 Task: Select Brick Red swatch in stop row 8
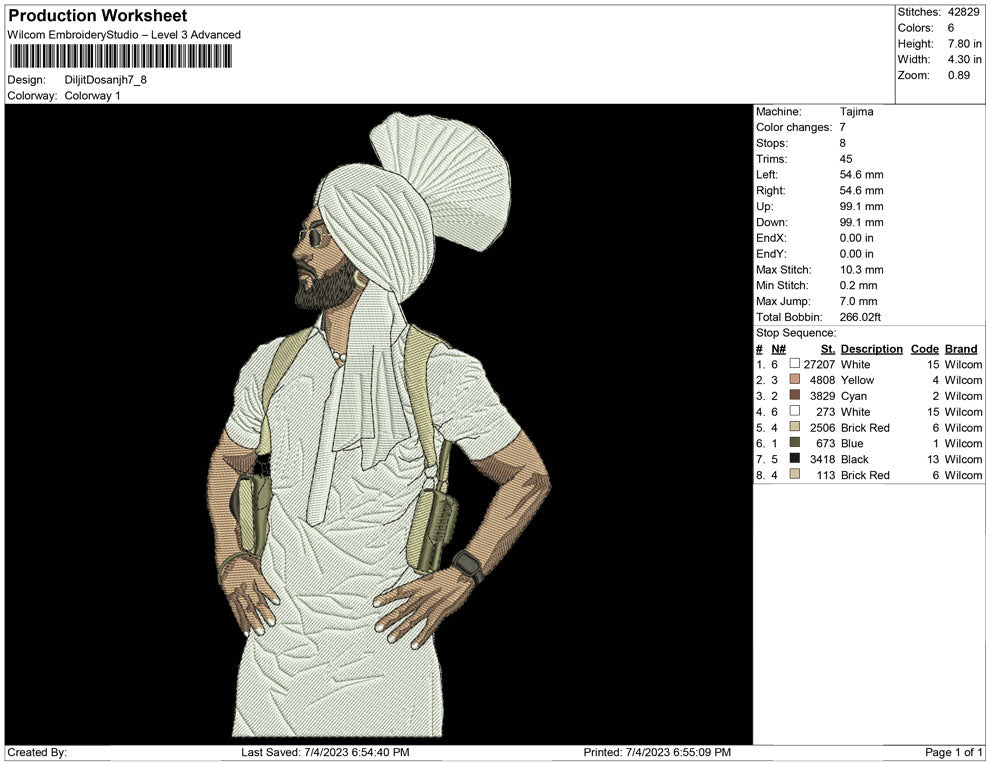(x=794, y=474)
